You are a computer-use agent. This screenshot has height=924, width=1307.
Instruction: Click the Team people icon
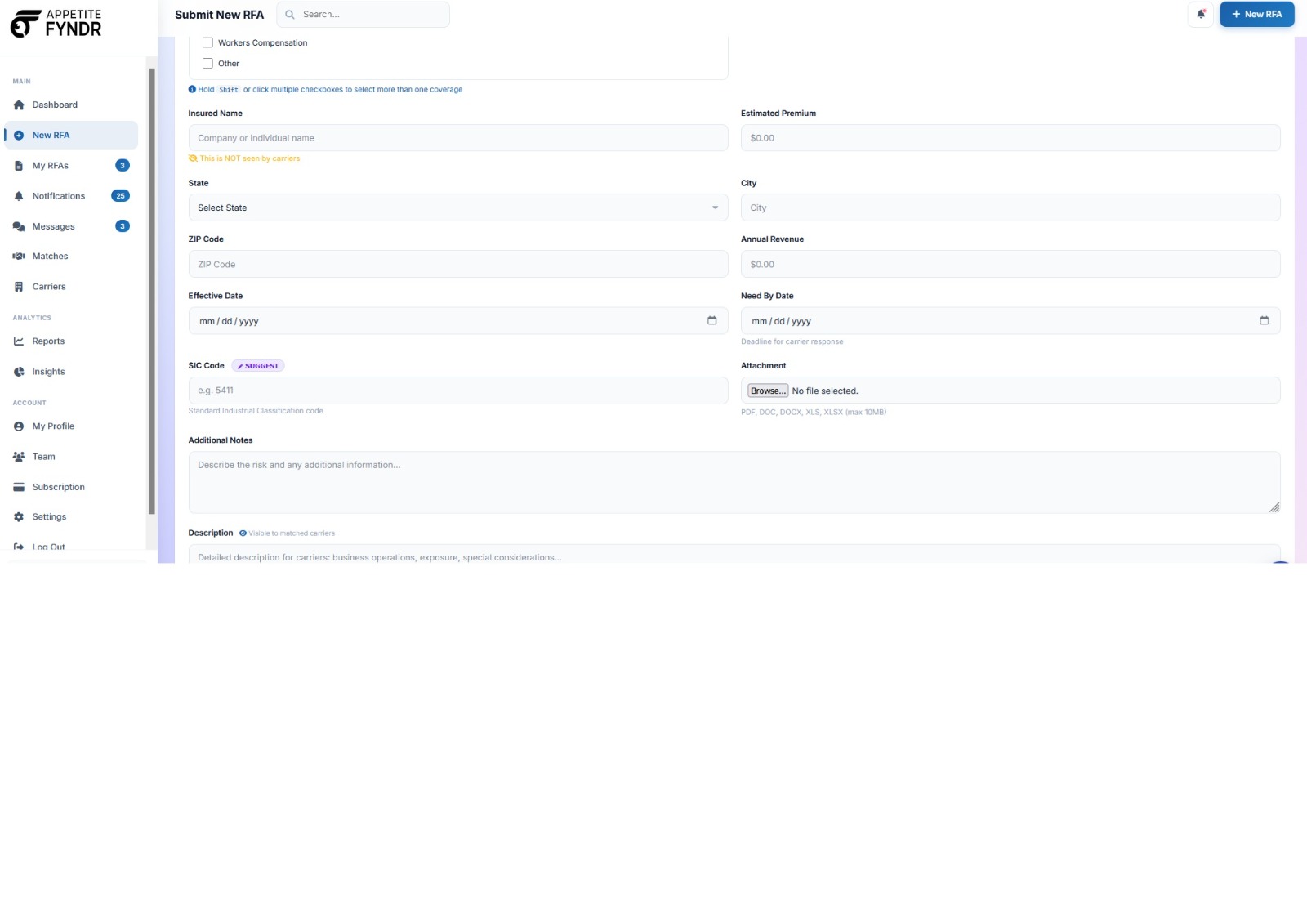point(19,457)
